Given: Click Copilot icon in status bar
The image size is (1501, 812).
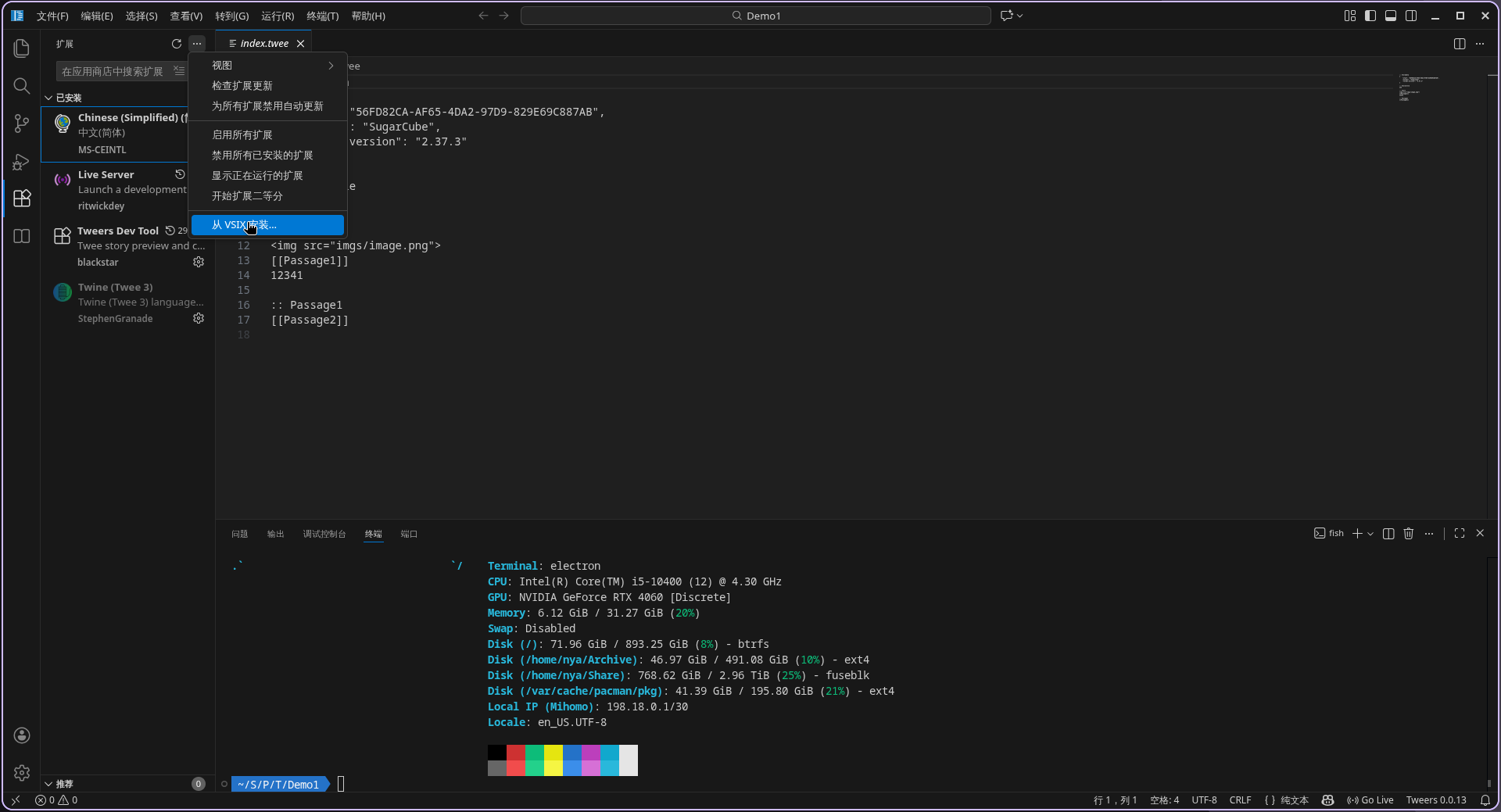Looking at the screenshot, I should [1327, 800].
